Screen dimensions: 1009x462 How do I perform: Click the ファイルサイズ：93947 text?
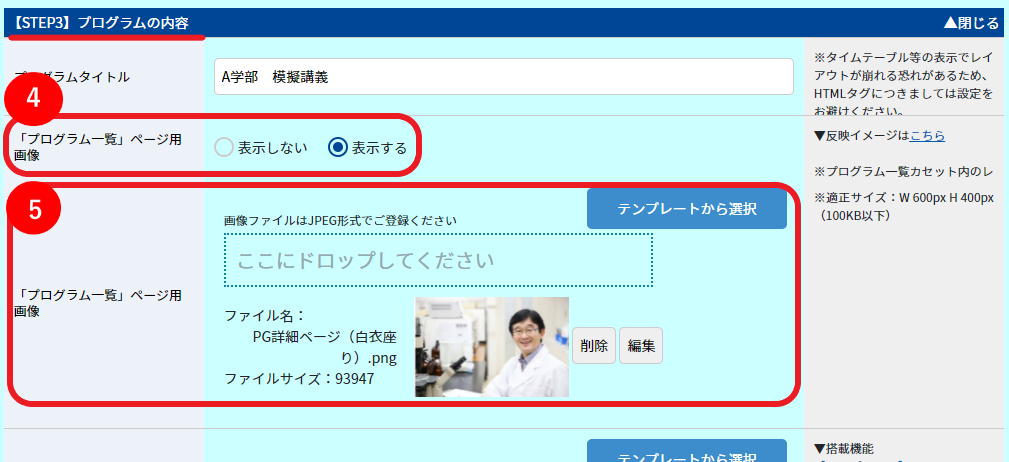(x=299, y=379)
